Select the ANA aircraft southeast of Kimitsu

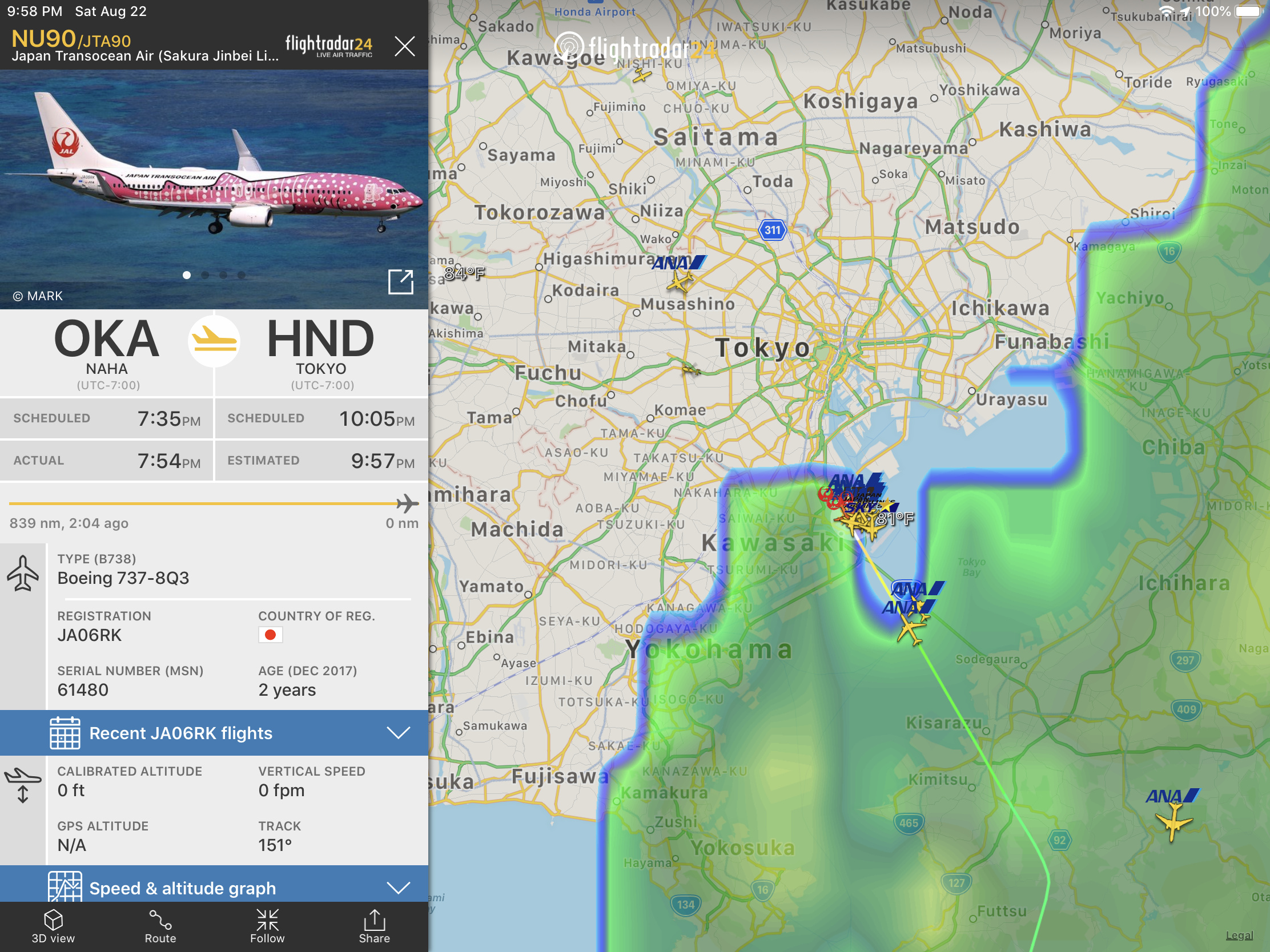click(x=1172, y=821)
